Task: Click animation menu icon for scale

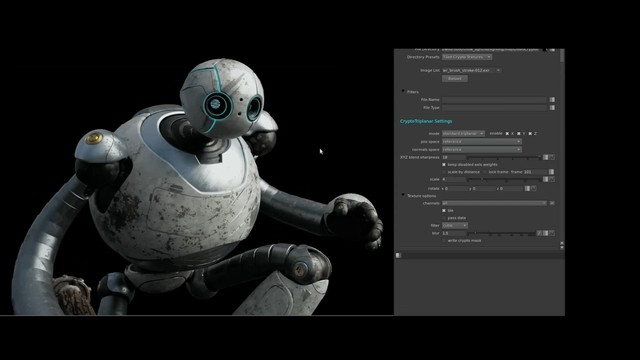Action: point(545,179)
